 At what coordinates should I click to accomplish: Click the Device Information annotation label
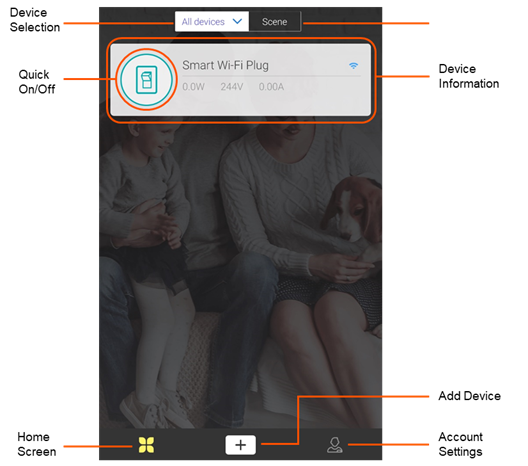click(x=469, y=76)
